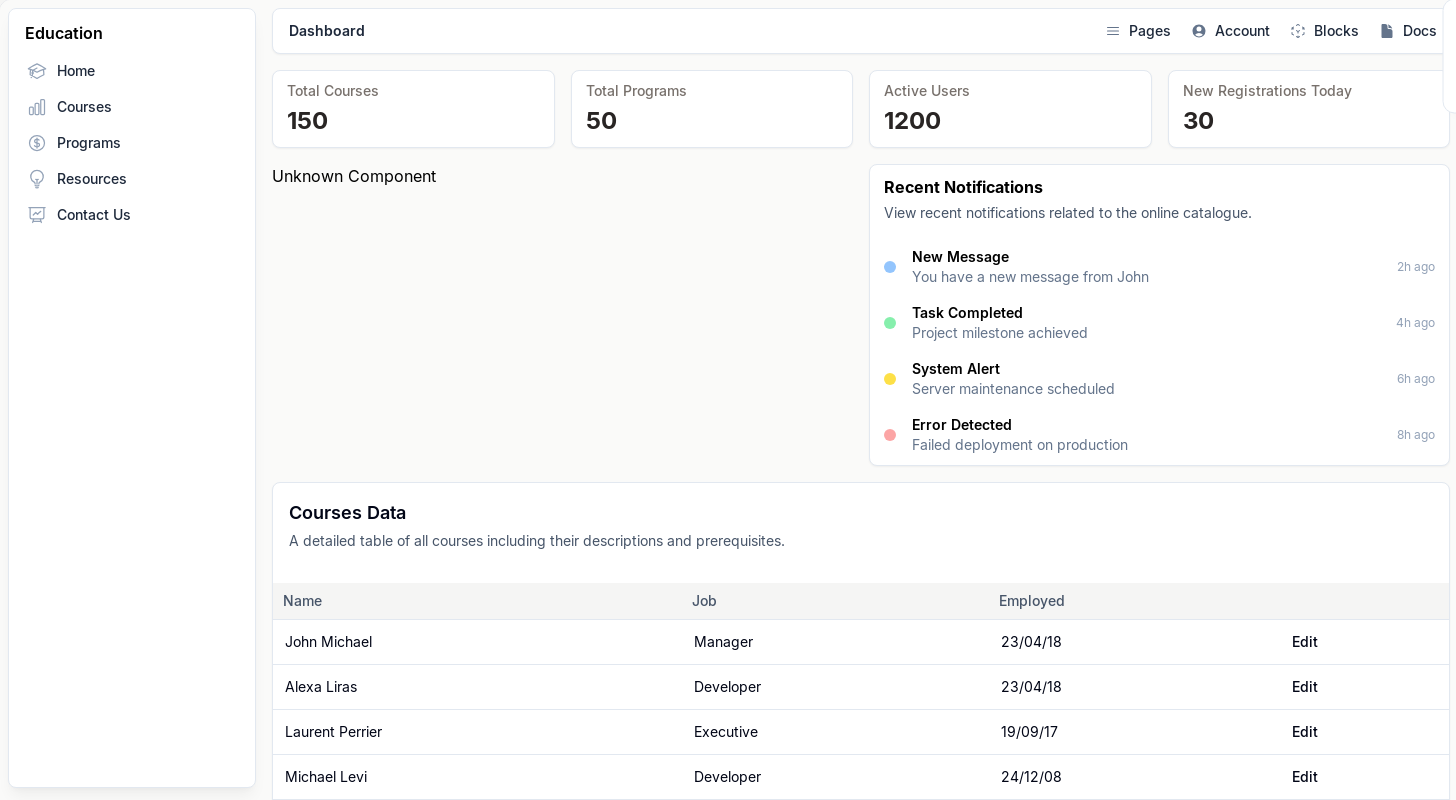Click the Account user circle icon

tap(1199, 31)
